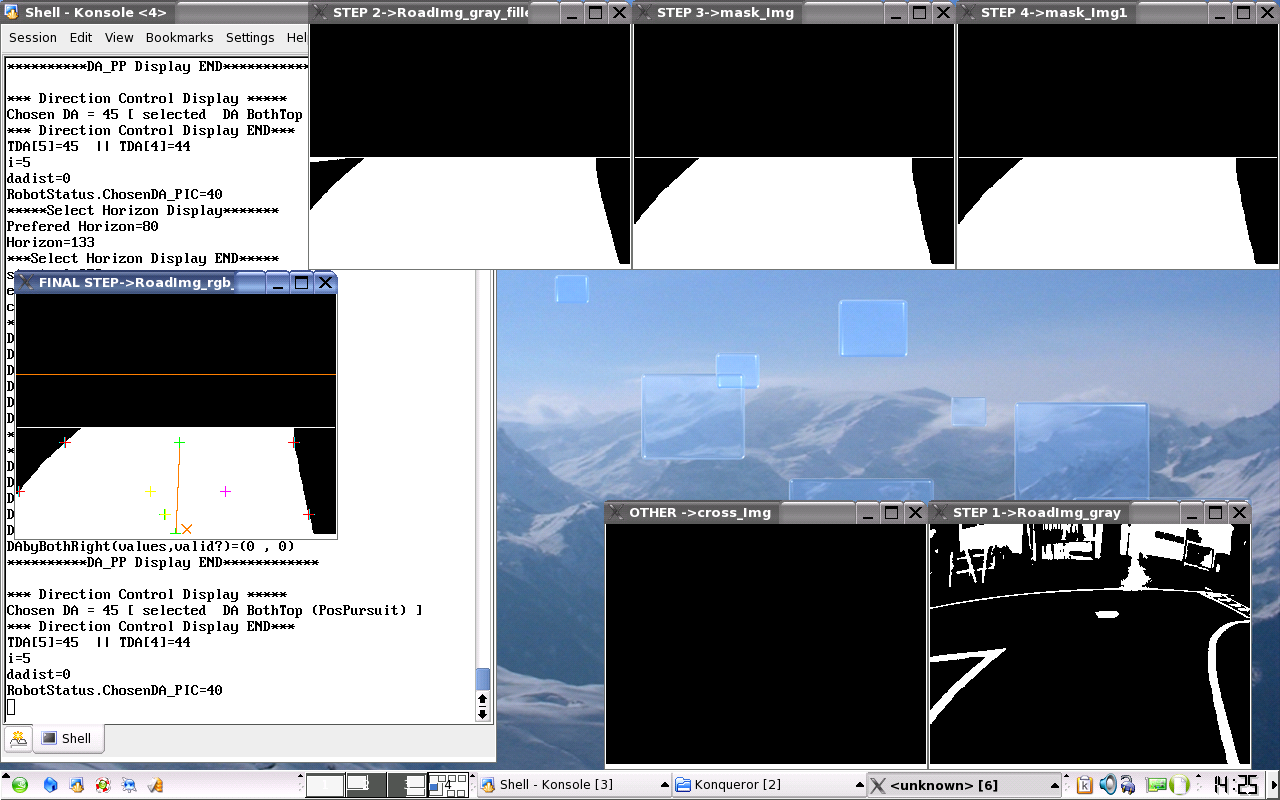Click terminal line 'Prefered Horizon=80'
The image size is (1280, 800).
pyautogui.click(x=82, y=226)
